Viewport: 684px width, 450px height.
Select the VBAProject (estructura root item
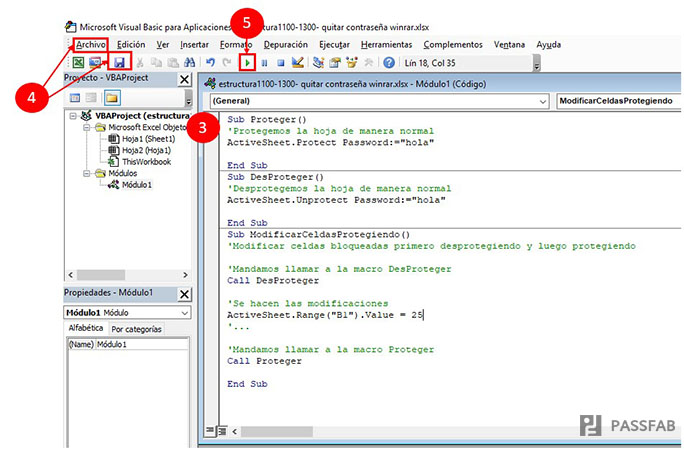point(143,116)
